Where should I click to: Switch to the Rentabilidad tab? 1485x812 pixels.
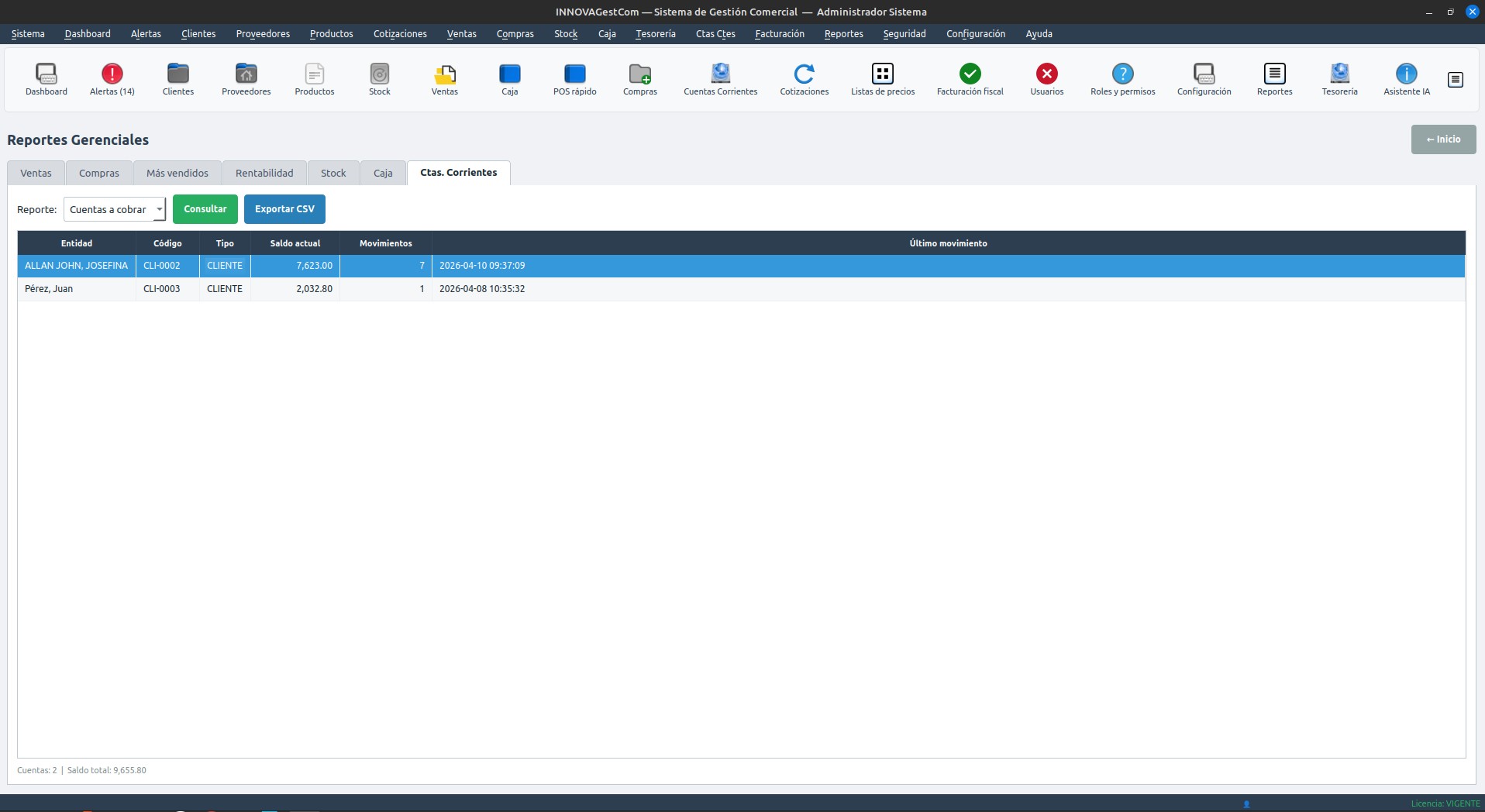click(264, 173)
